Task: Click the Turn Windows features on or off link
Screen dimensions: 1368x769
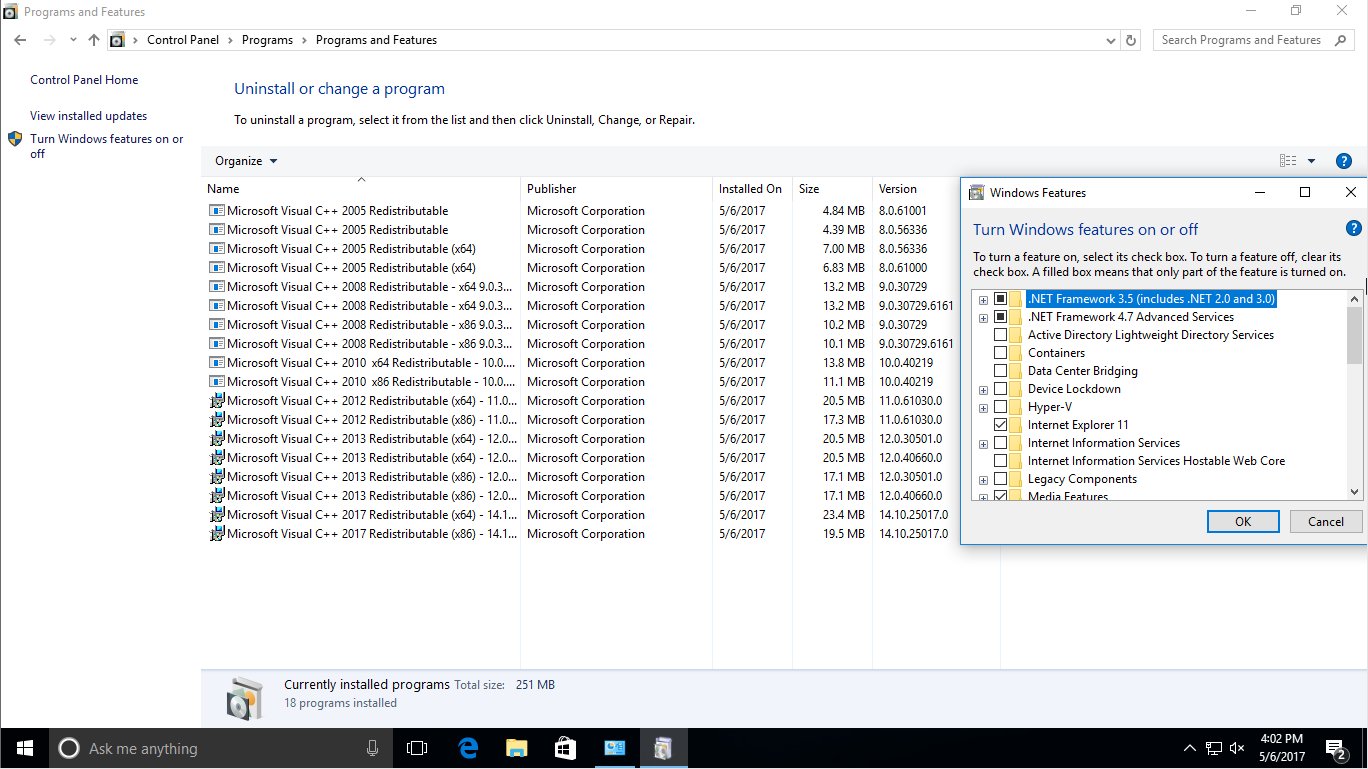Action: pyautogui.click(x=107, y=146)
